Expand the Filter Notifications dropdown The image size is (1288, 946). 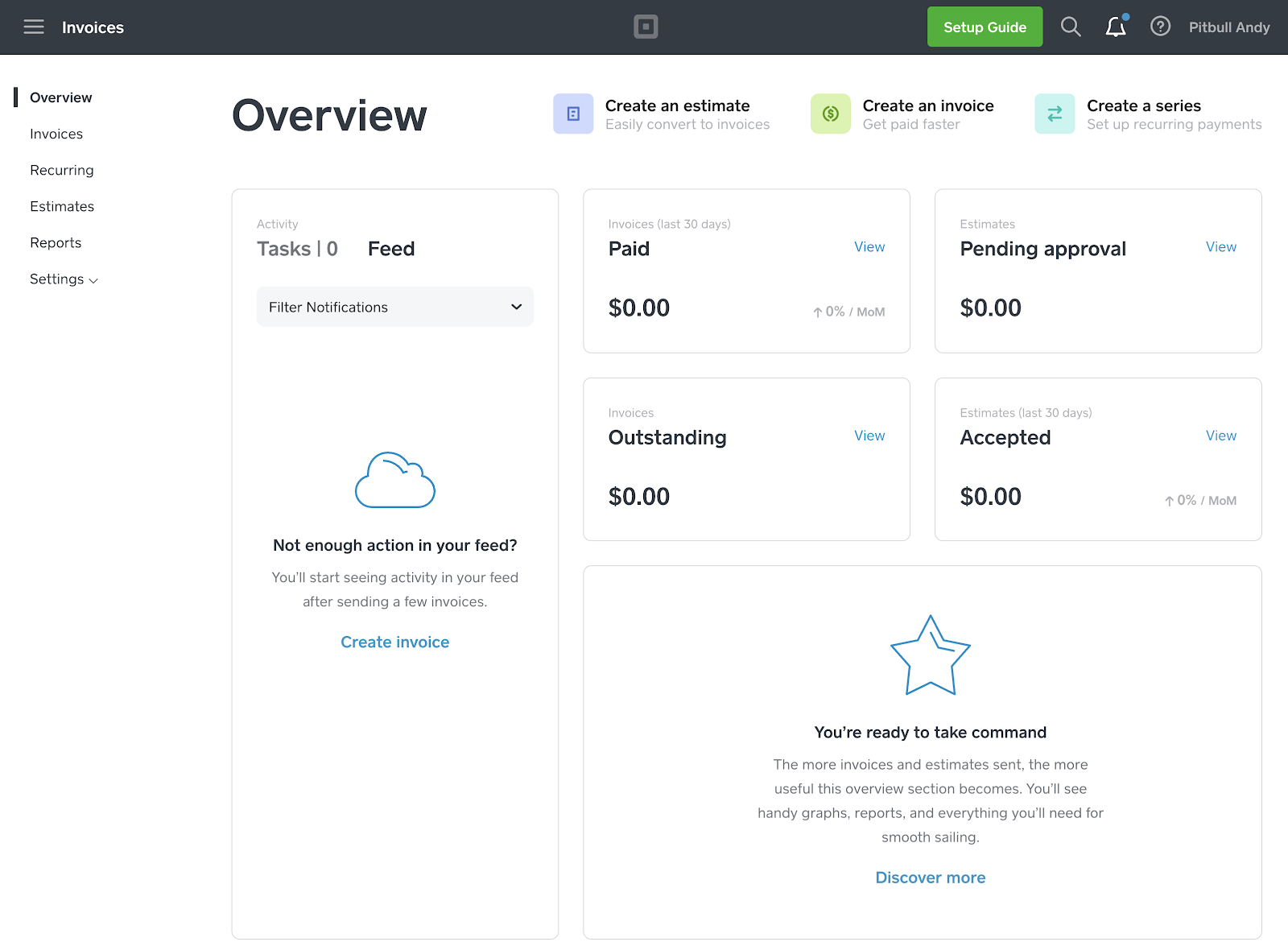[x=394, y=307]
